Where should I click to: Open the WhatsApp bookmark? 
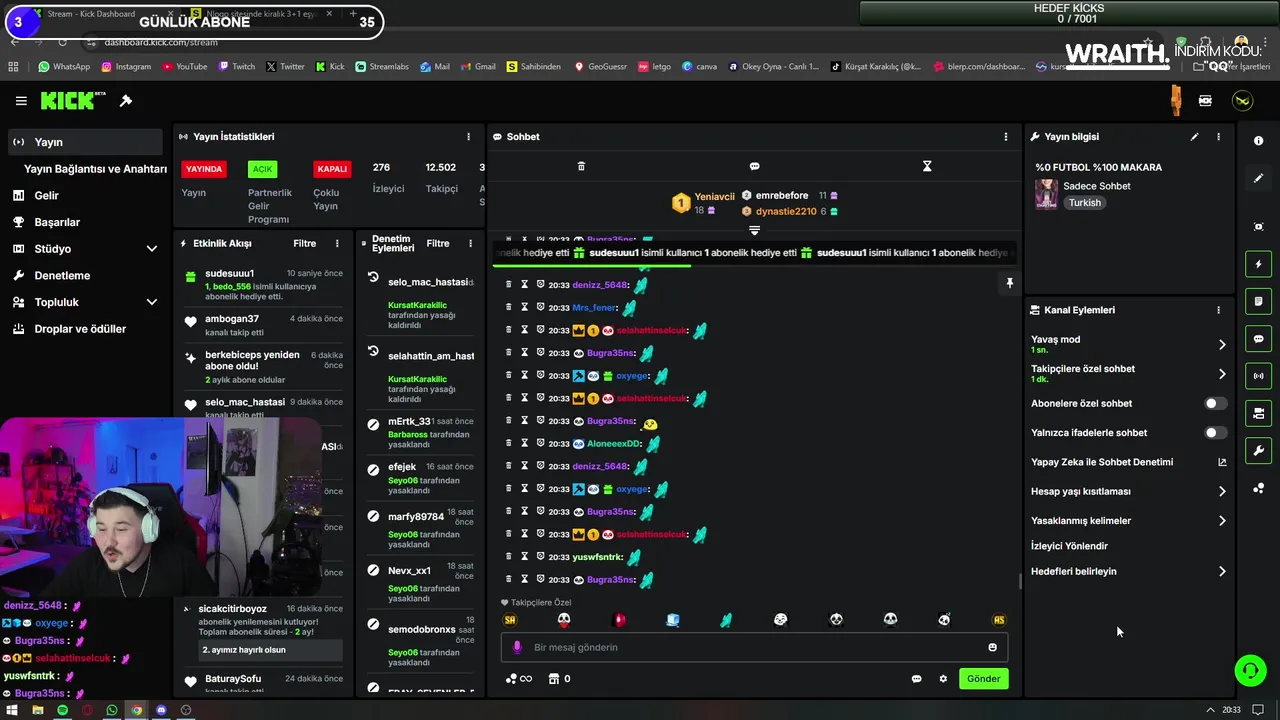[x=64, y=67]
